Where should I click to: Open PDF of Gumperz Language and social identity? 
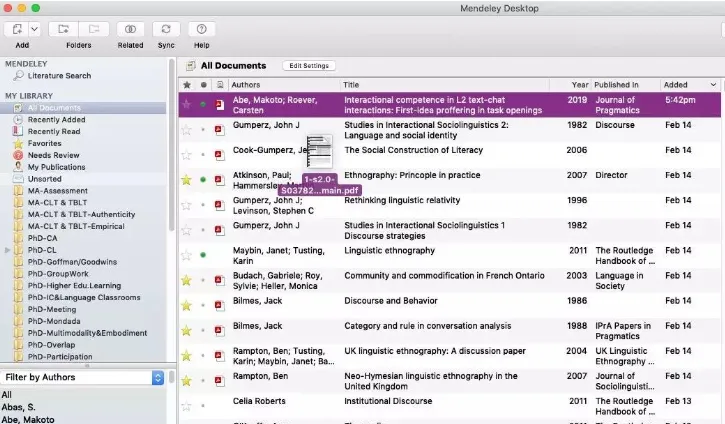(220, 130)
